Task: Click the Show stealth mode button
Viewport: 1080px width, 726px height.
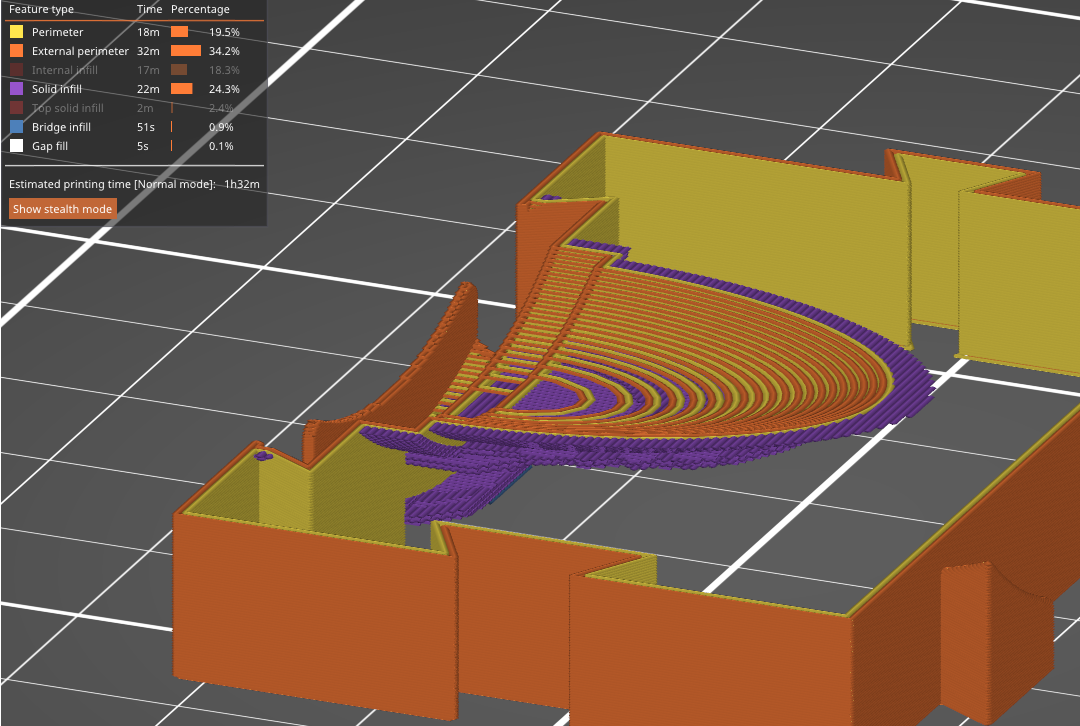Action: point(63,209)
